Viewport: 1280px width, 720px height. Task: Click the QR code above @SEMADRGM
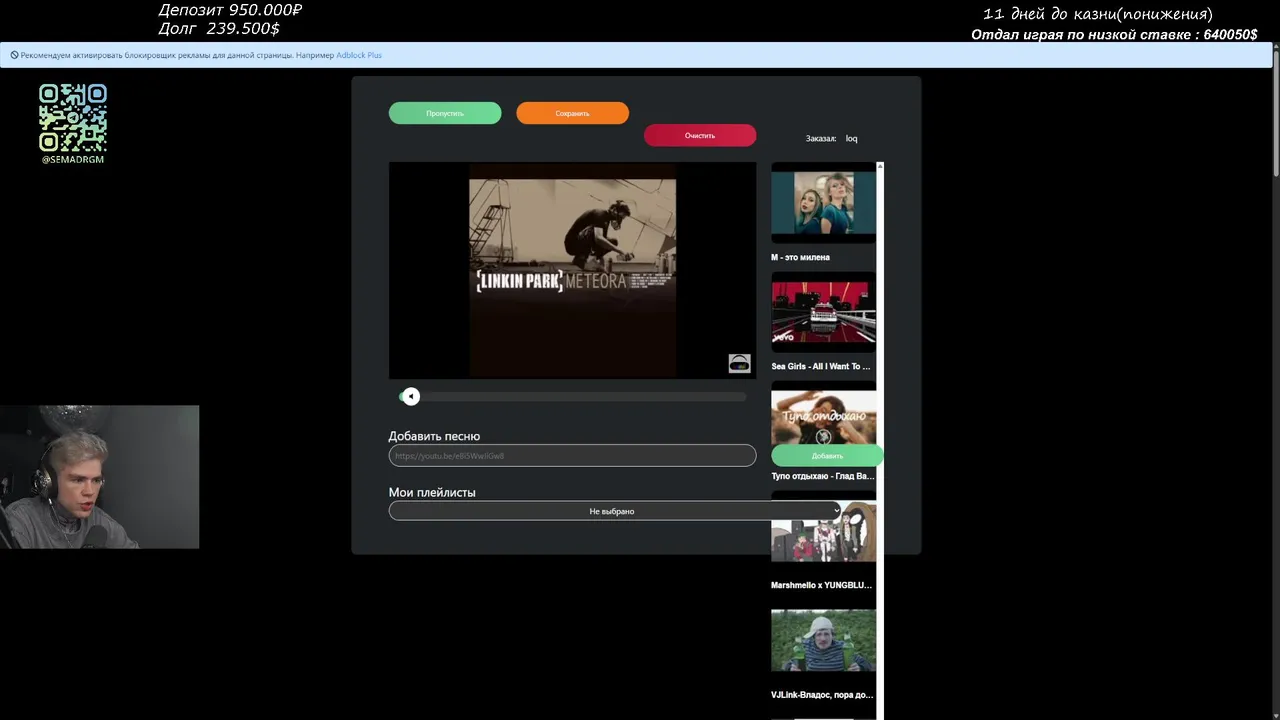73,117
